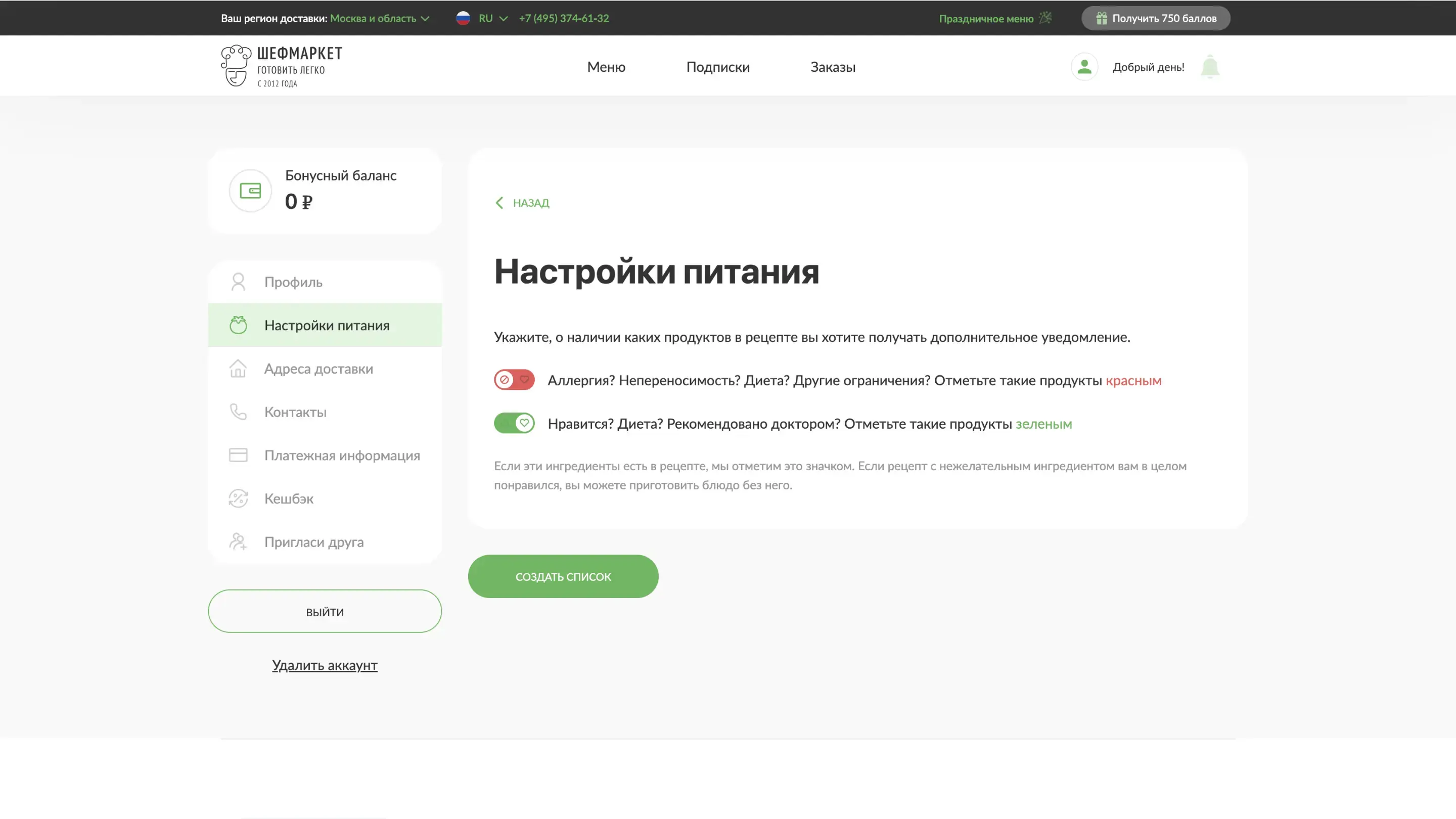
Task: Open the Подписки menu item
Action: [x=718, y=67]
